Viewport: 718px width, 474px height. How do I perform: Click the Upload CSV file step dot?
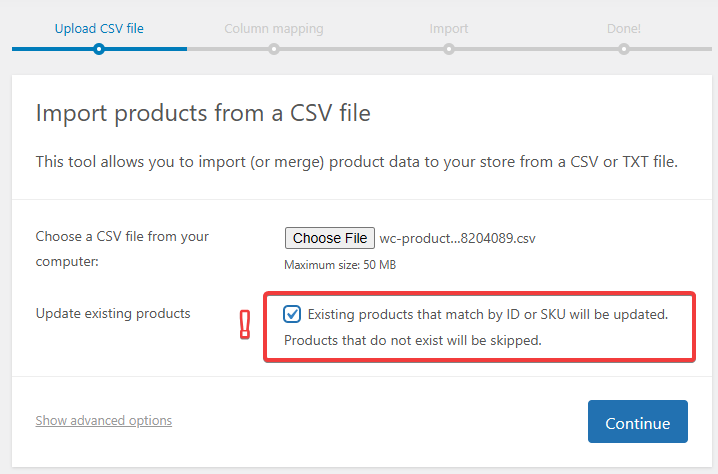click(x=98, y=48)
